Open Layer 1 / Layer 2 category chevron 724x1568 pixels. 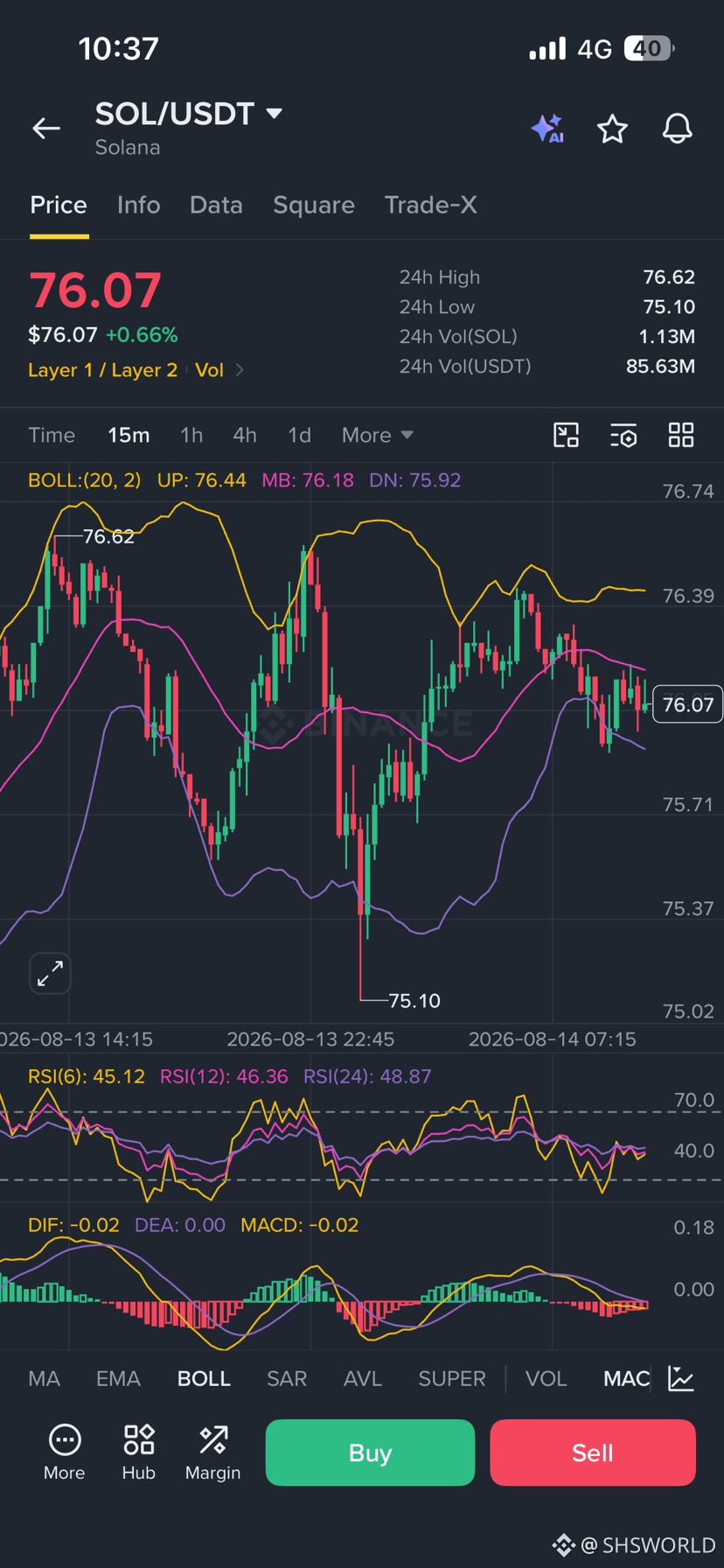coord(240,370)
